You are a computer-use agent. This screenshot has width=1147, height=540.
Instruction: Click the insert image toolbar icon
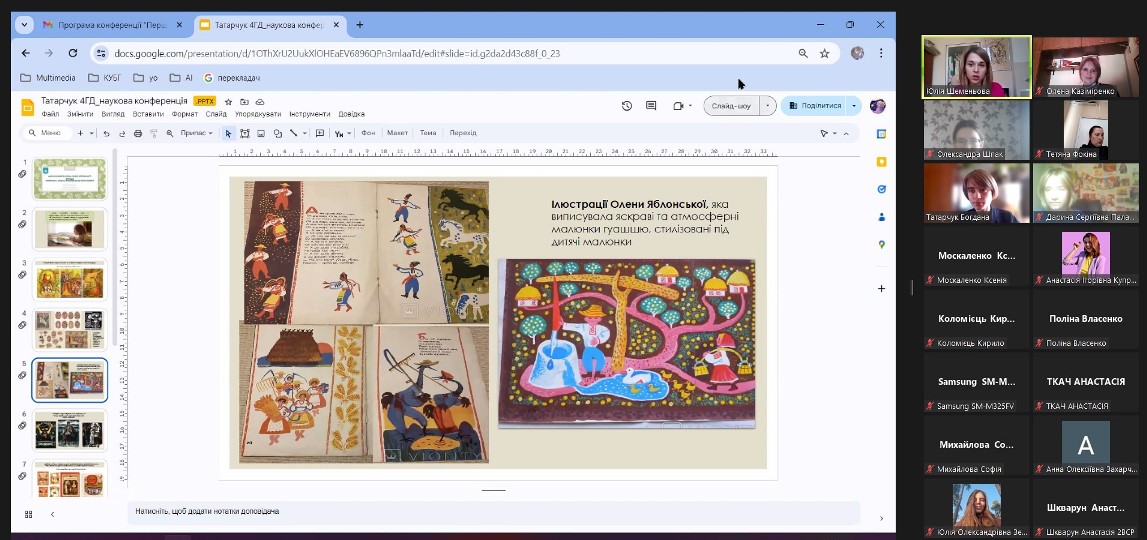point(260,133)
